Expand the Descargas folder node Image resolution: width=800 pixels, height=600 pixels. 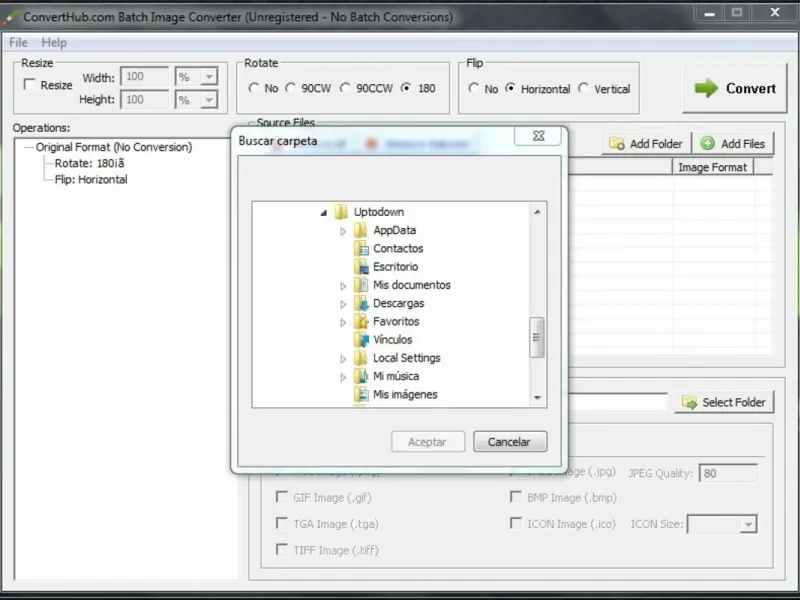pos(343,304)
